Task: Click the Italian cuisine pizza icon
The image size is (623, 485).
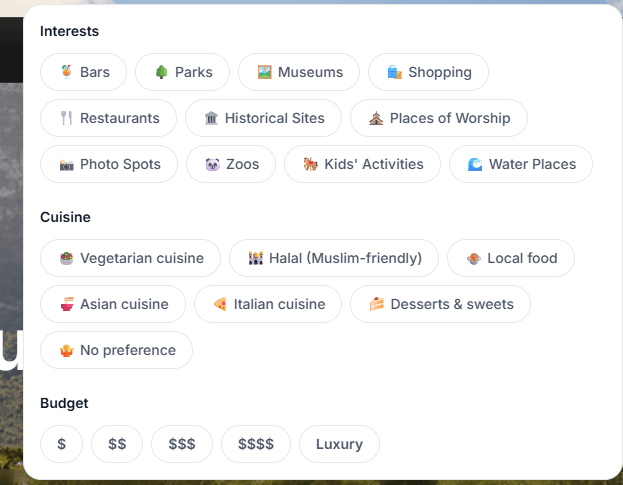Action: tap(220, 304)
